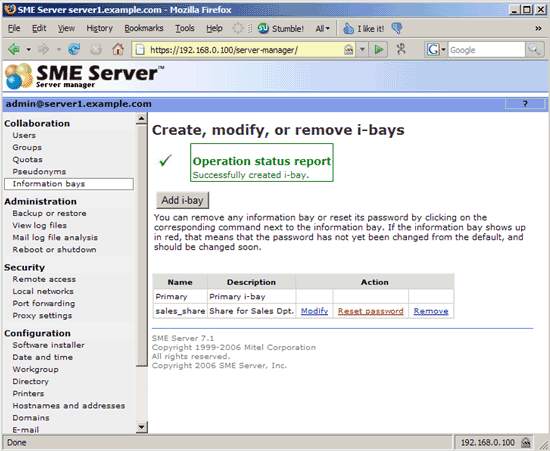Click the StumbleUpon Stumble! icon
550x451 pixels.
263,28
